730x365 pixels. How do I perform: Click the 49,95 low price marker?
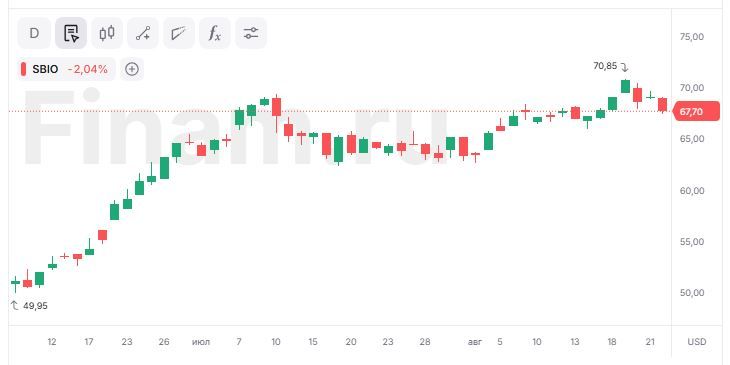tap(35, 306)
